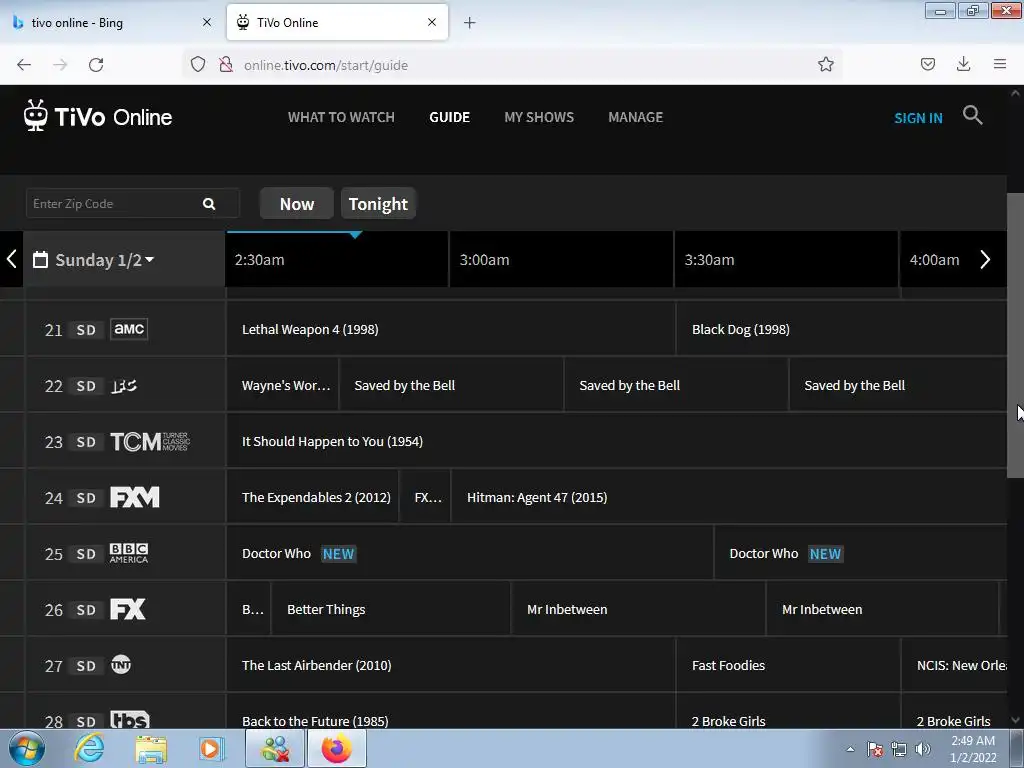
Task: Open a new browser tab
Action: pos(469,23)
